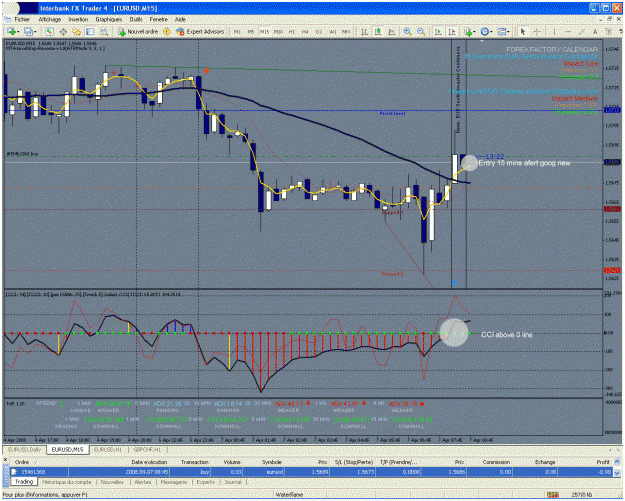This screenshot has width=625, height=501.
Task: Open the profiles icon in the toolbar
Action: pos(28,31)
